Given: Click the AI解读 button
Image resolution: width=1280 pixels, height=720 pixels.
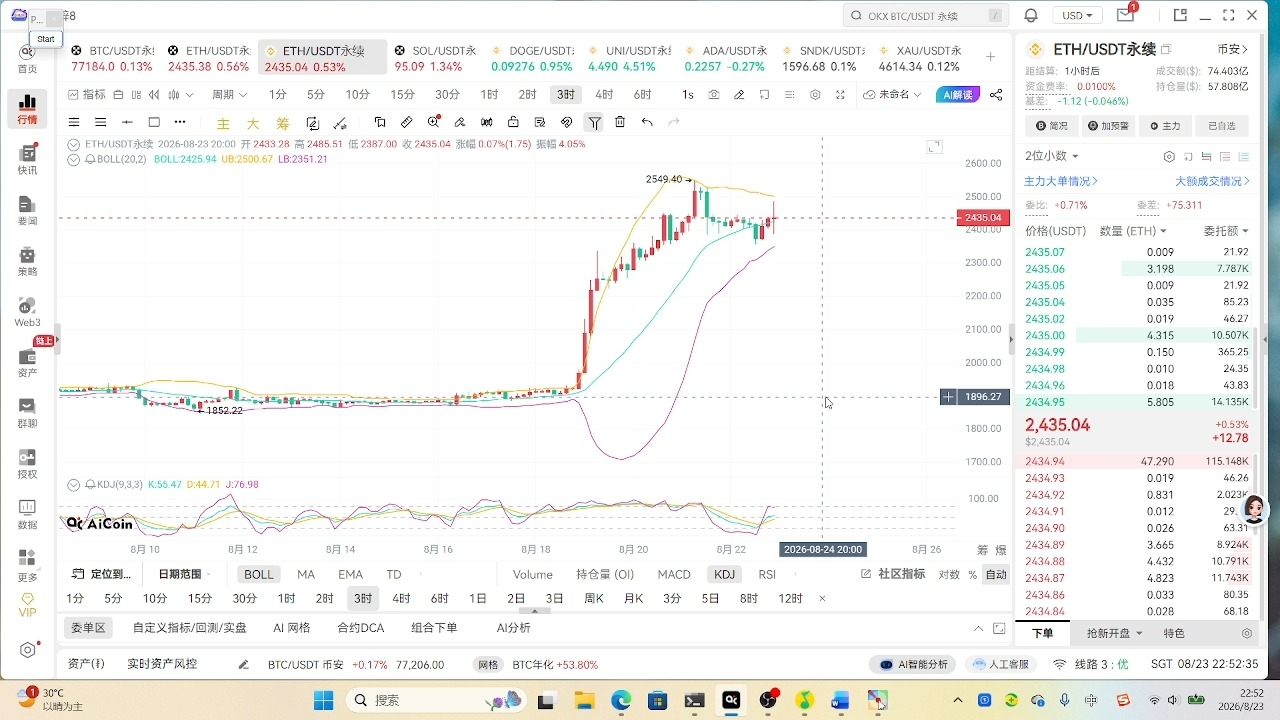Looking at the screenshot, I should [x=957, y=94].
